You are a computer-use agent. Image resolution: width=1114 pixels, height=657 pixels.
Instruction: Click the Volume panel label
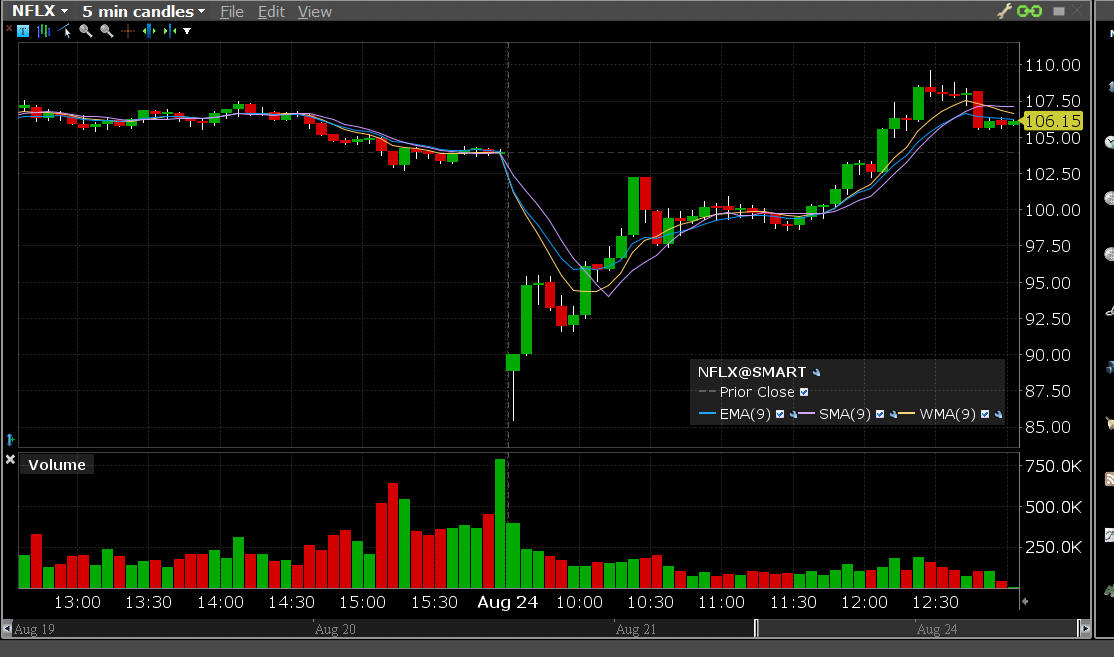coord(57,464)
